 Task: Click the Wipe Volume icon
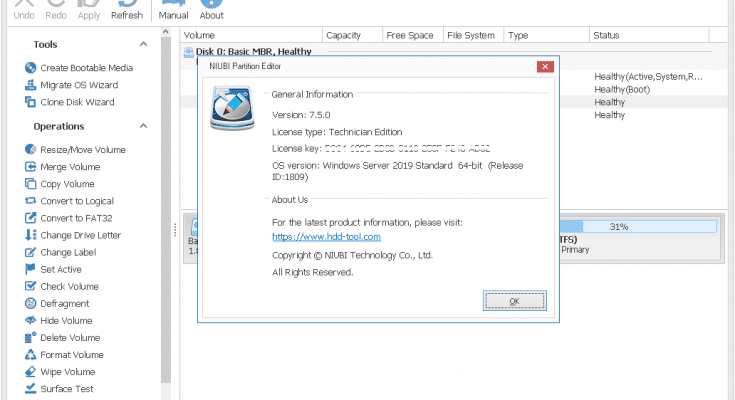pyautogui.click(x=30, y=371)
